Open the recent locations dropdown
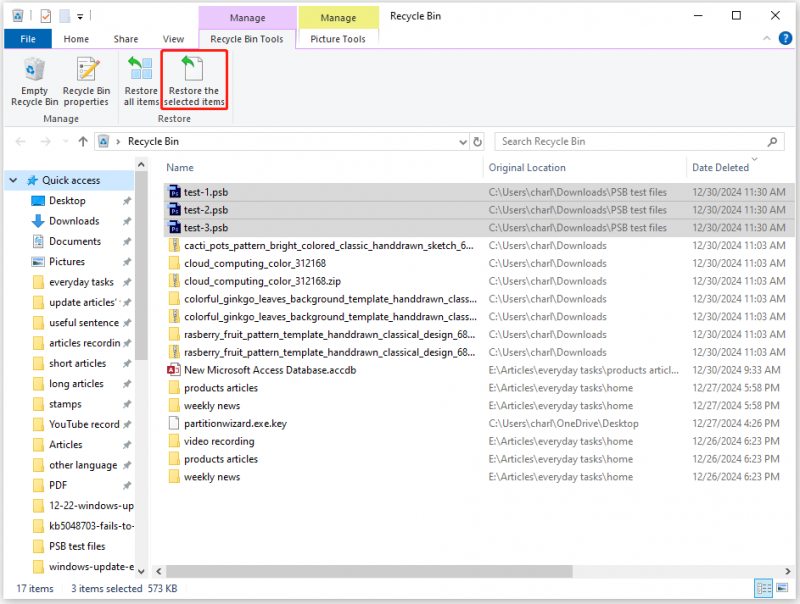The image size is (800, 604). pyautogui.click(x=65, y=141)
